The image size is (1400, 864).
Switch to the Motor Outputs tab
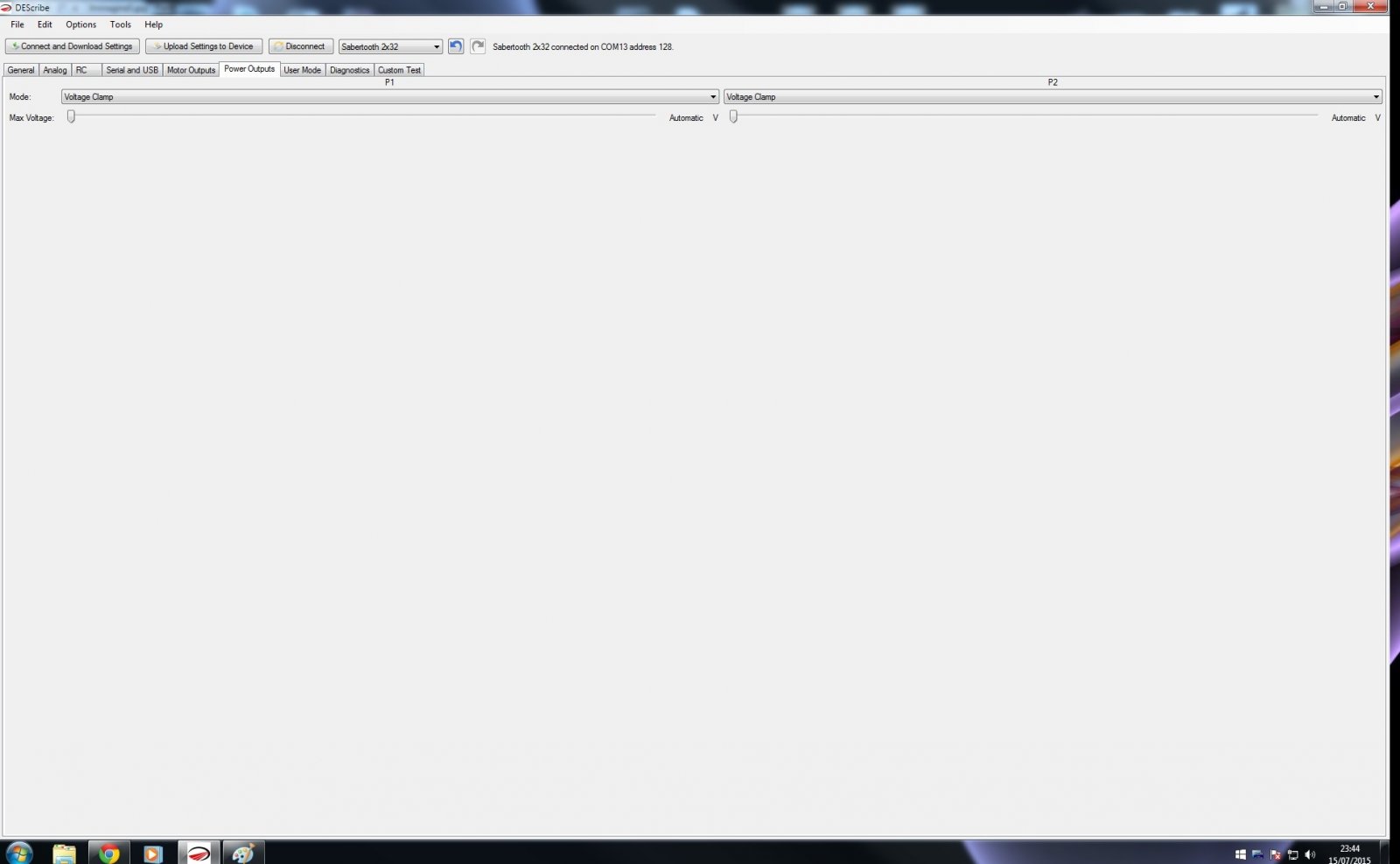tap(191, 70)
